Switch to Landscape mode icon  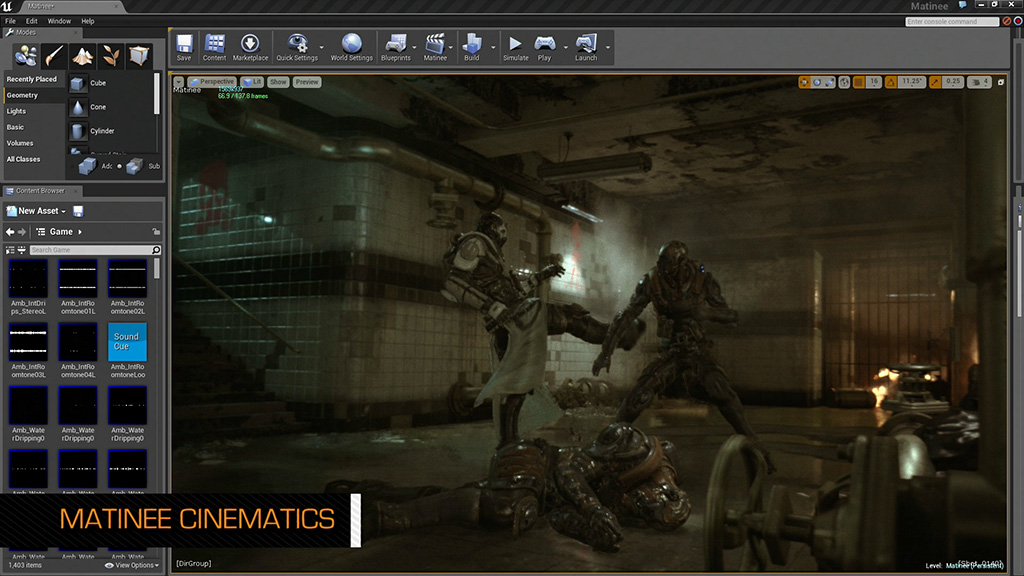(83, 55)
